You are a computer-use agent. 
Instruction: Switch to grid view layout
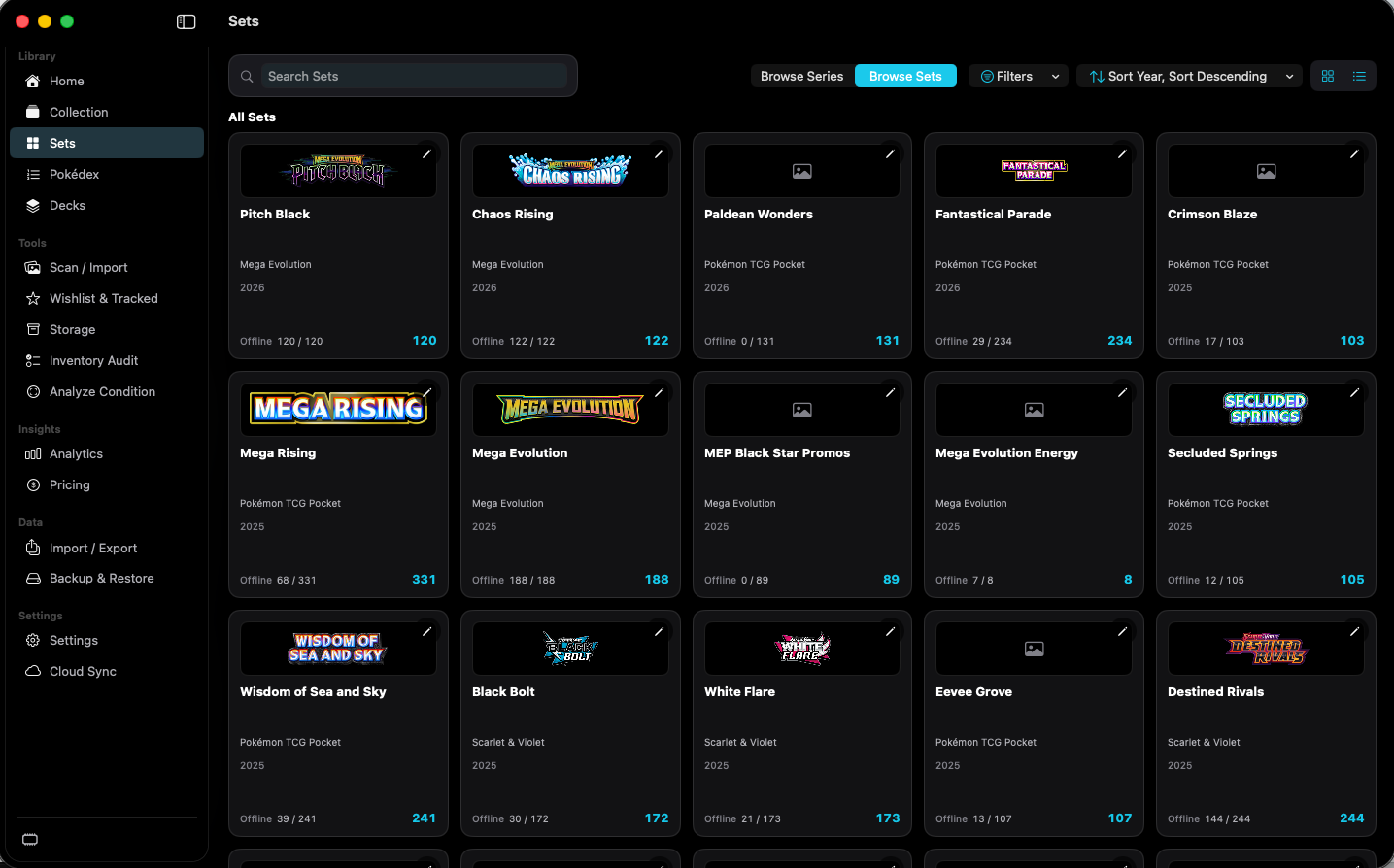point(1328,76)
